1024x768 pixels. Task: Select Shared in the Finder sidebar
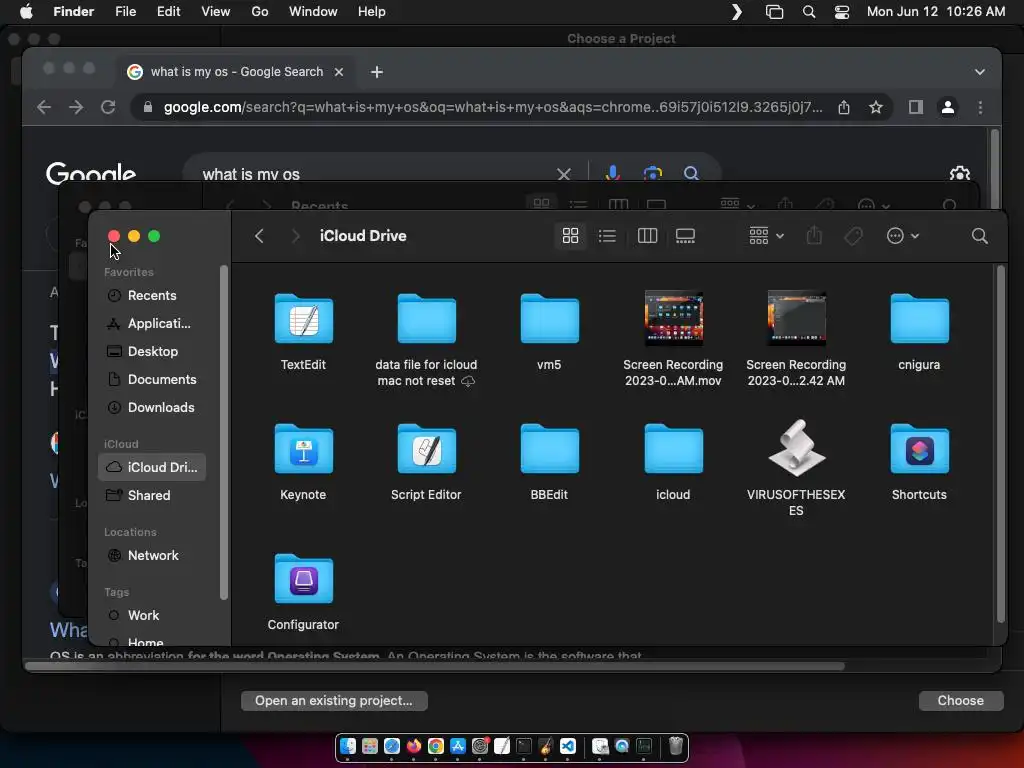point(152,495)
